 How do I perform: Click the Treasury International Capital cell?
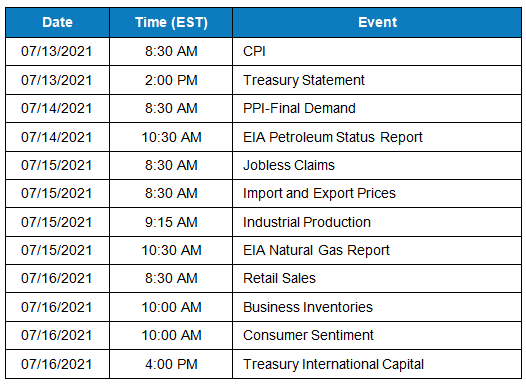pyautogui.click(x=377, y=364)
